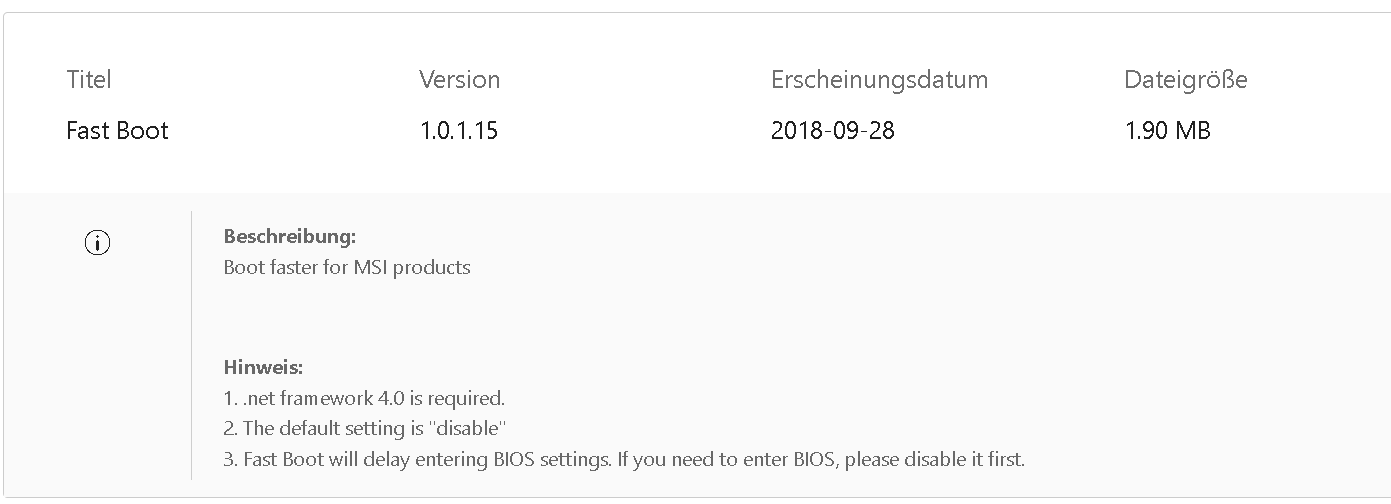The image size is (1391, 504).
Task: Click the default setting note line
Action: click(365, 429)
